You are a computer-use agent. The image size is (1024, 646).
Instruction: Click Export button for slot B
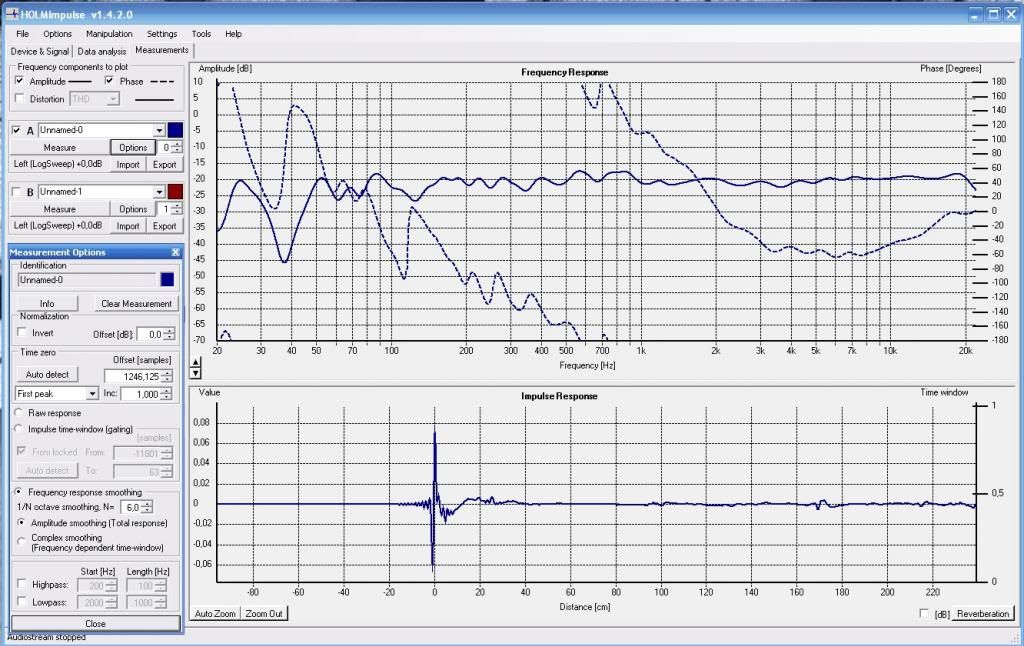[x=165, y=226]
